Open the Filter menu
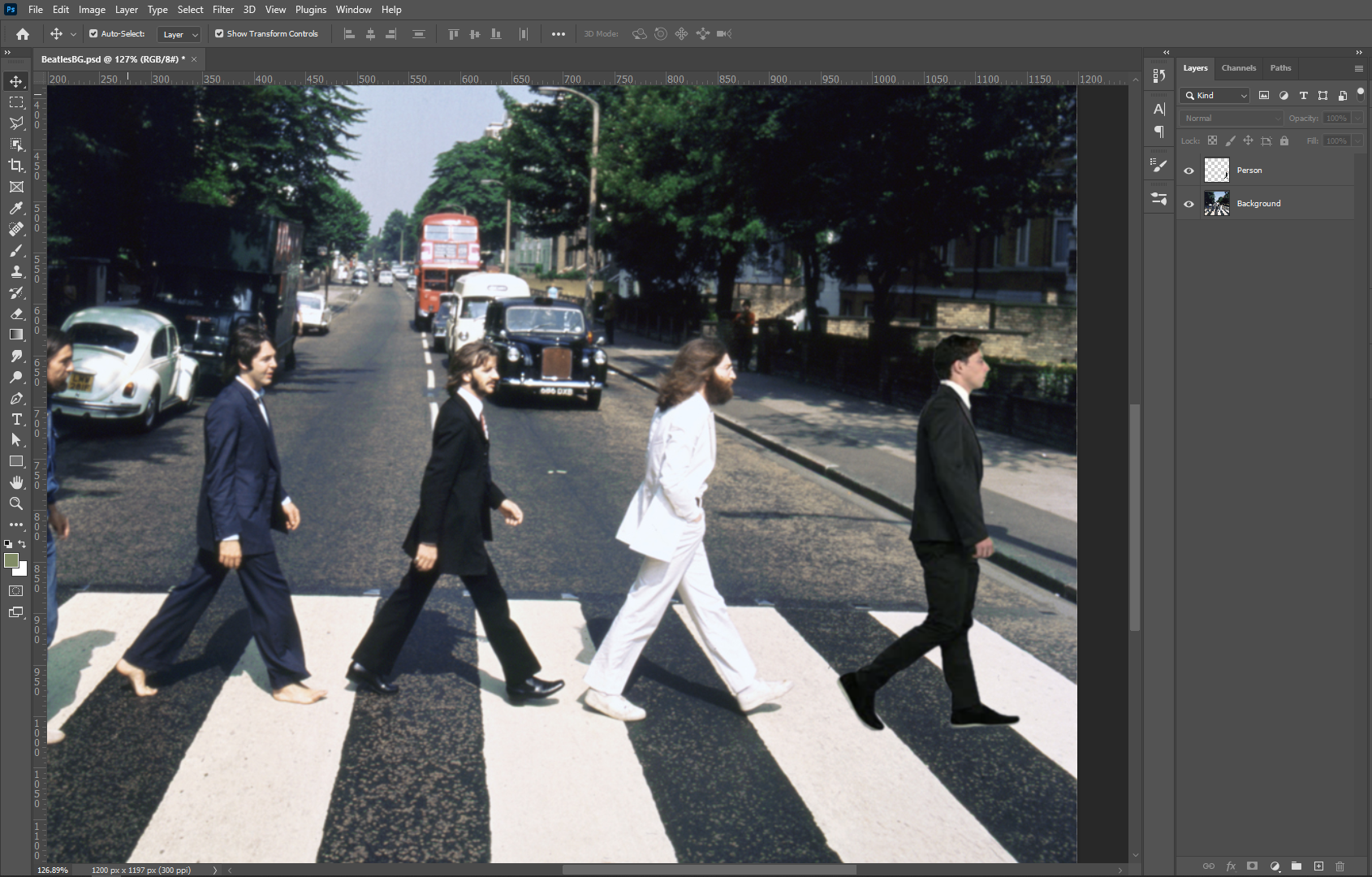This screenshot has width=1372, height=877. [223, 10]
